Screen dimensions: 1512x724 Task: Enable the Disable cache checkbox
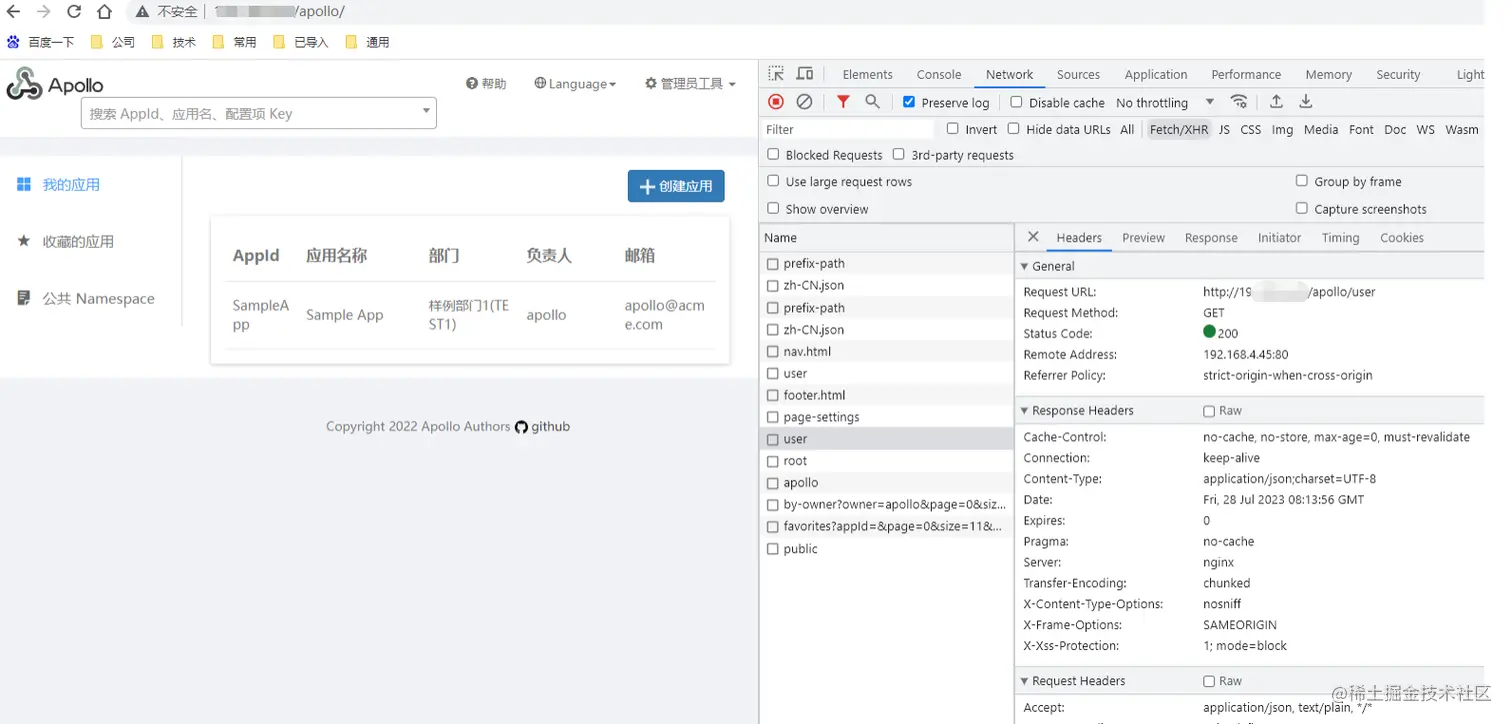click(1016, 101)
